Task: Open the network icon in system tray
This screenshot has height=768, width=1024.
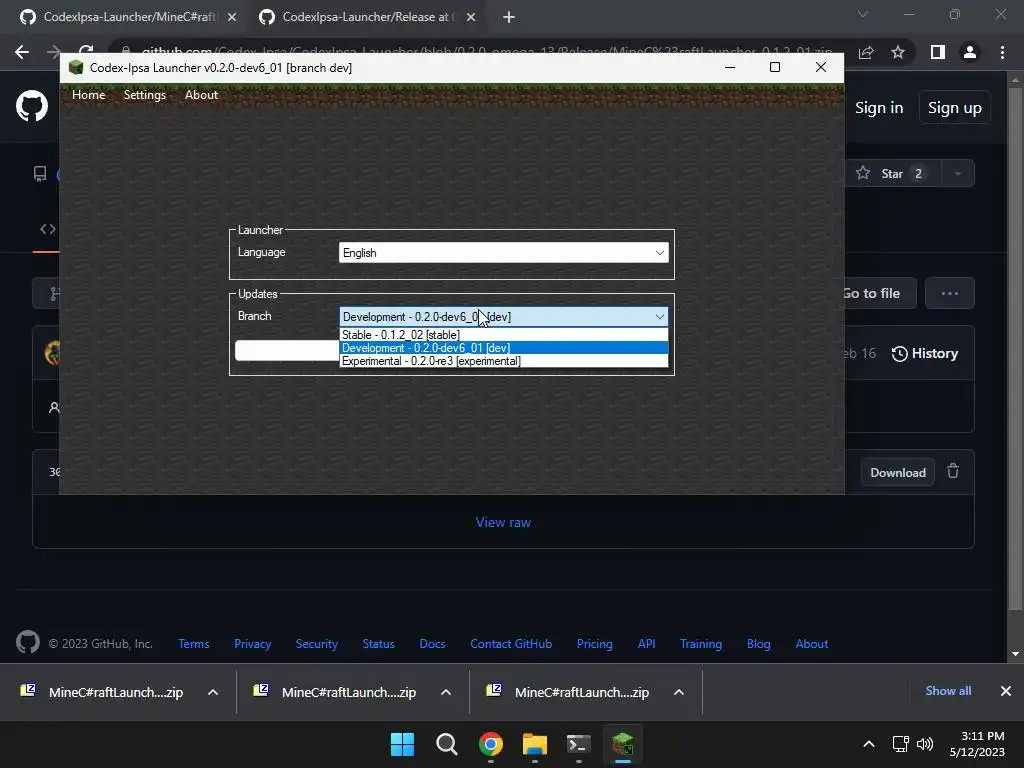Action: coord(901,744)
